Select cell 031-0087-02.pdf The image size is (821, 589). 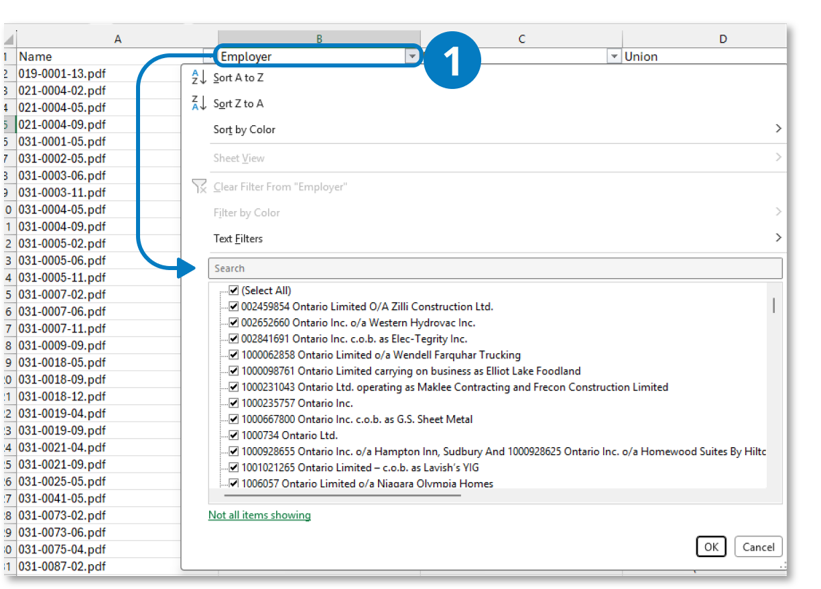98,566
